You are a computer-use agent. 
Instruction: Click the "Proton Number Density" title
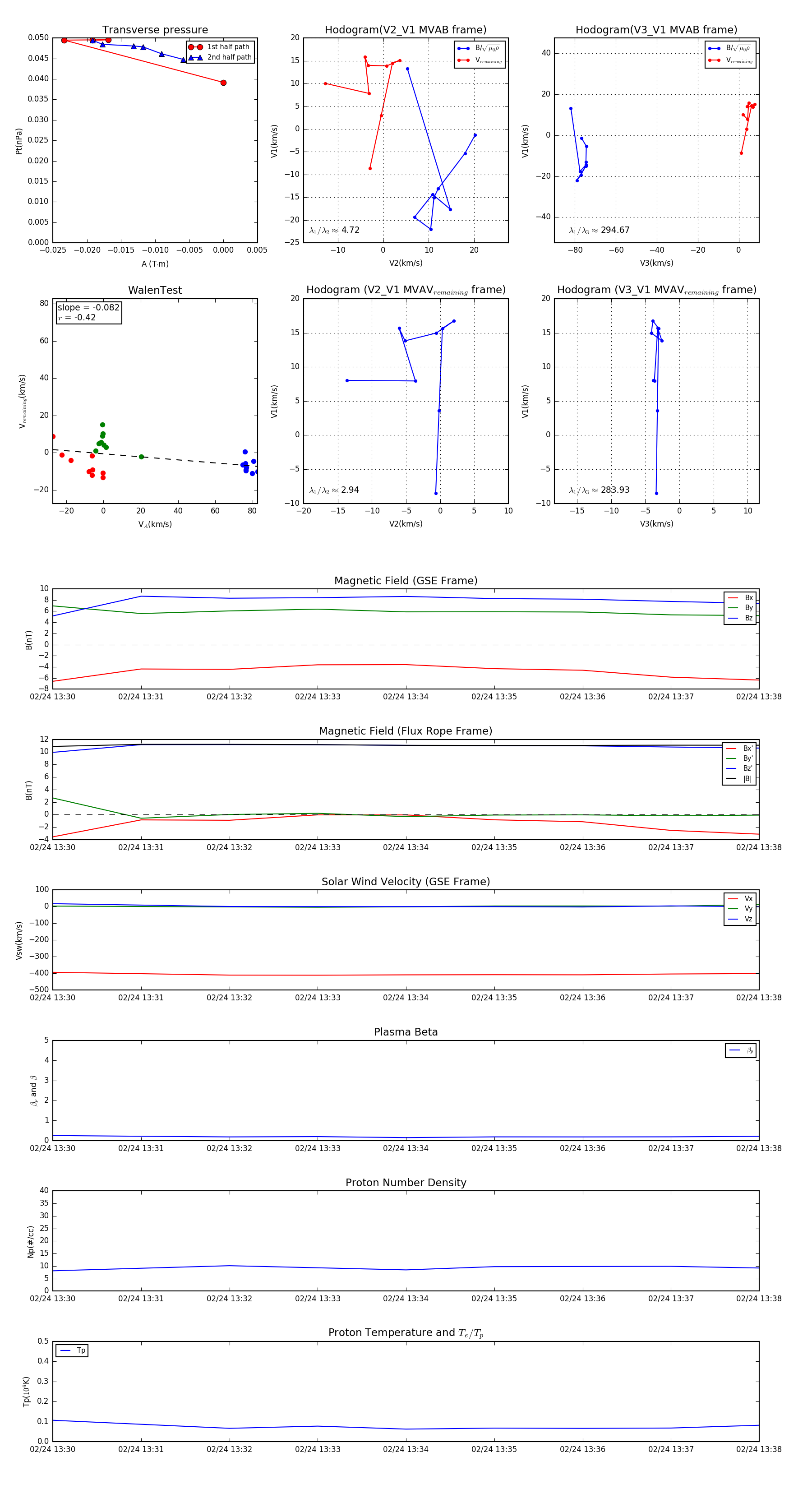click(x=406, y=1183)
